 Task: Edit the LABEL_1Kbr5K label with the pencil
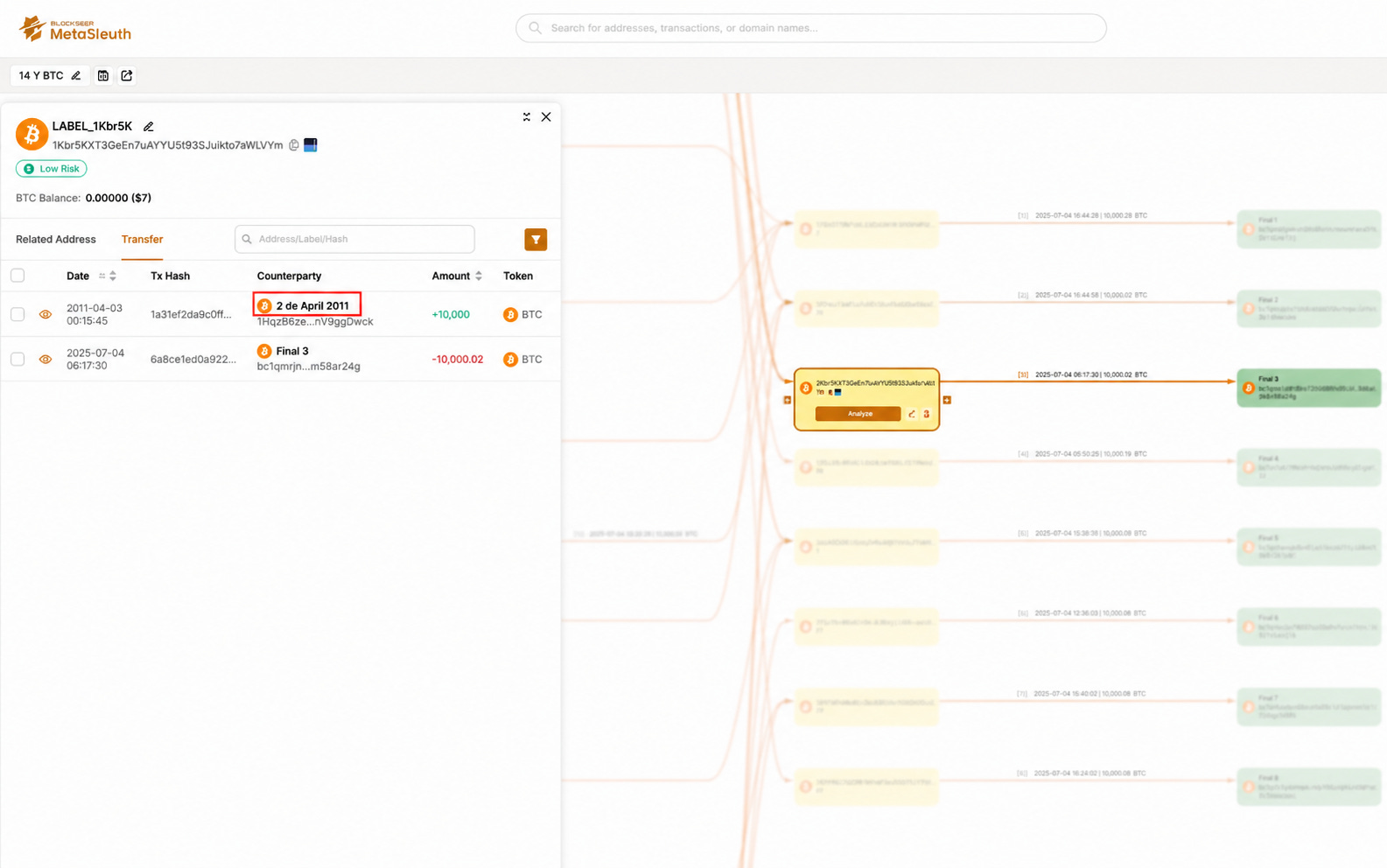coord(149,127)
